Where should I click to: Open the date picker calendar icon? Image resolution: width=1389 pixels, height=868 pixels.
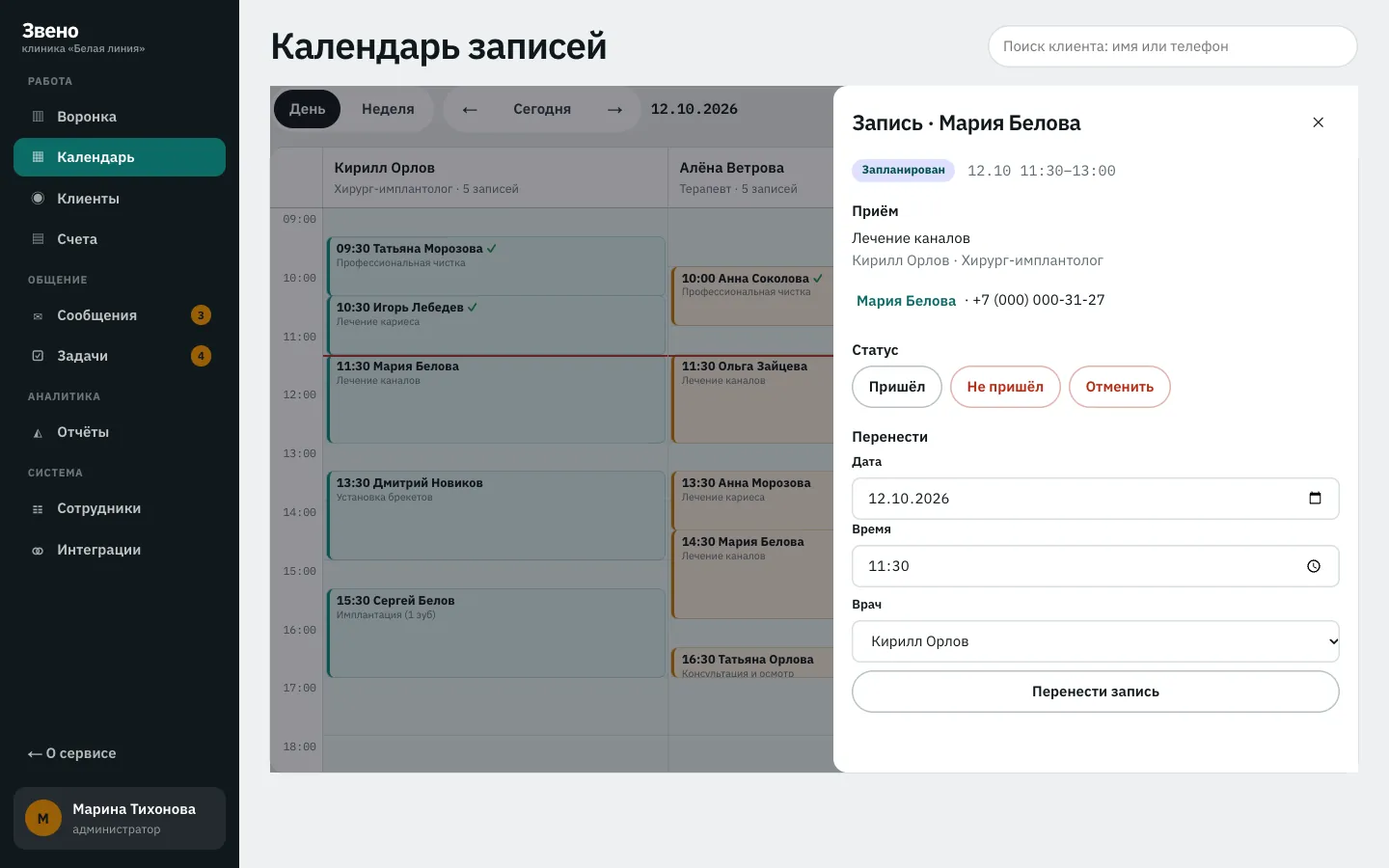click(1315, 499)
